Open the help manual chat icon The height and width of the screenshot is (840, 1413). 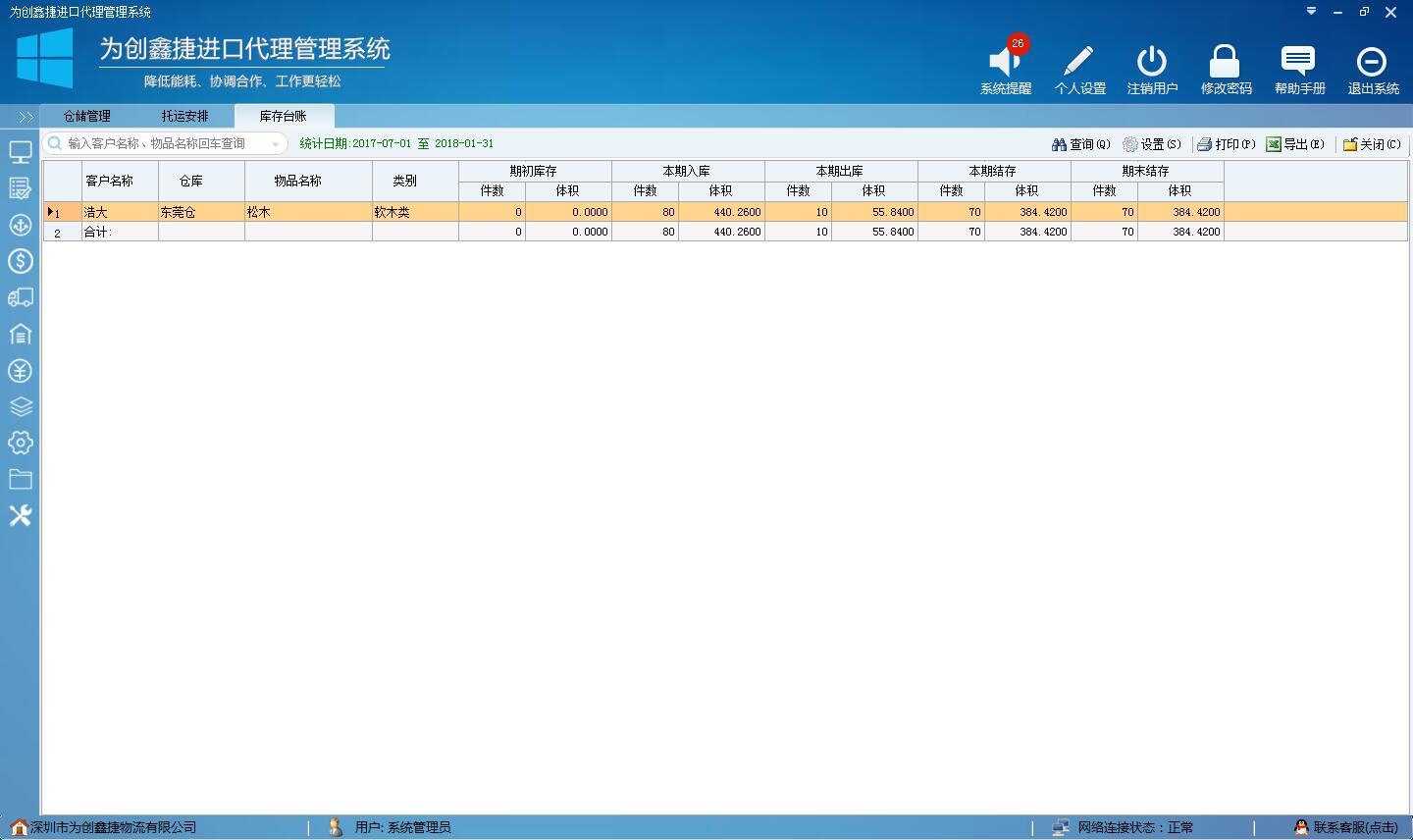1298,62
